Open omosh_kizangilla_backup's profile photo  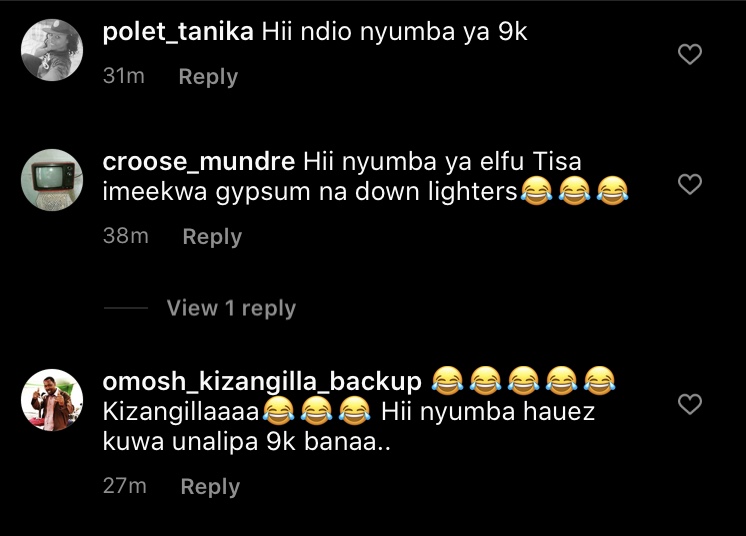[x=52, y=400]
